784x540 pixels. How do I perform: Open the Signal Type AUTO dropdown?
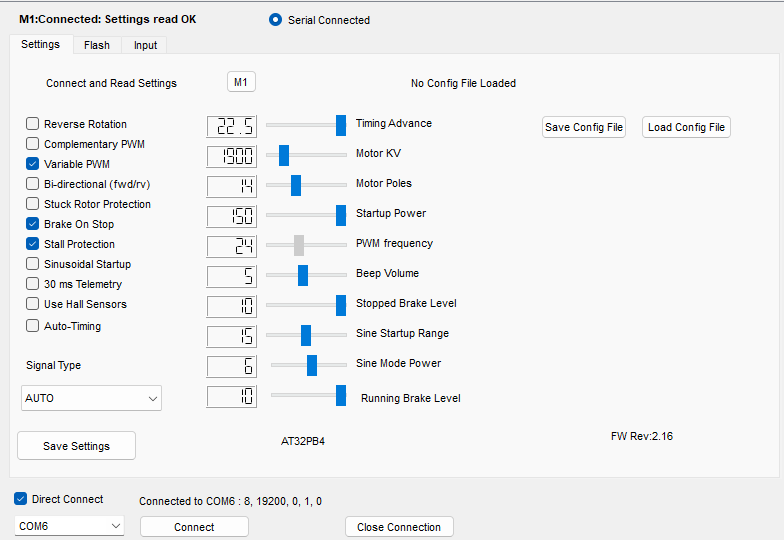pos(91,398)
